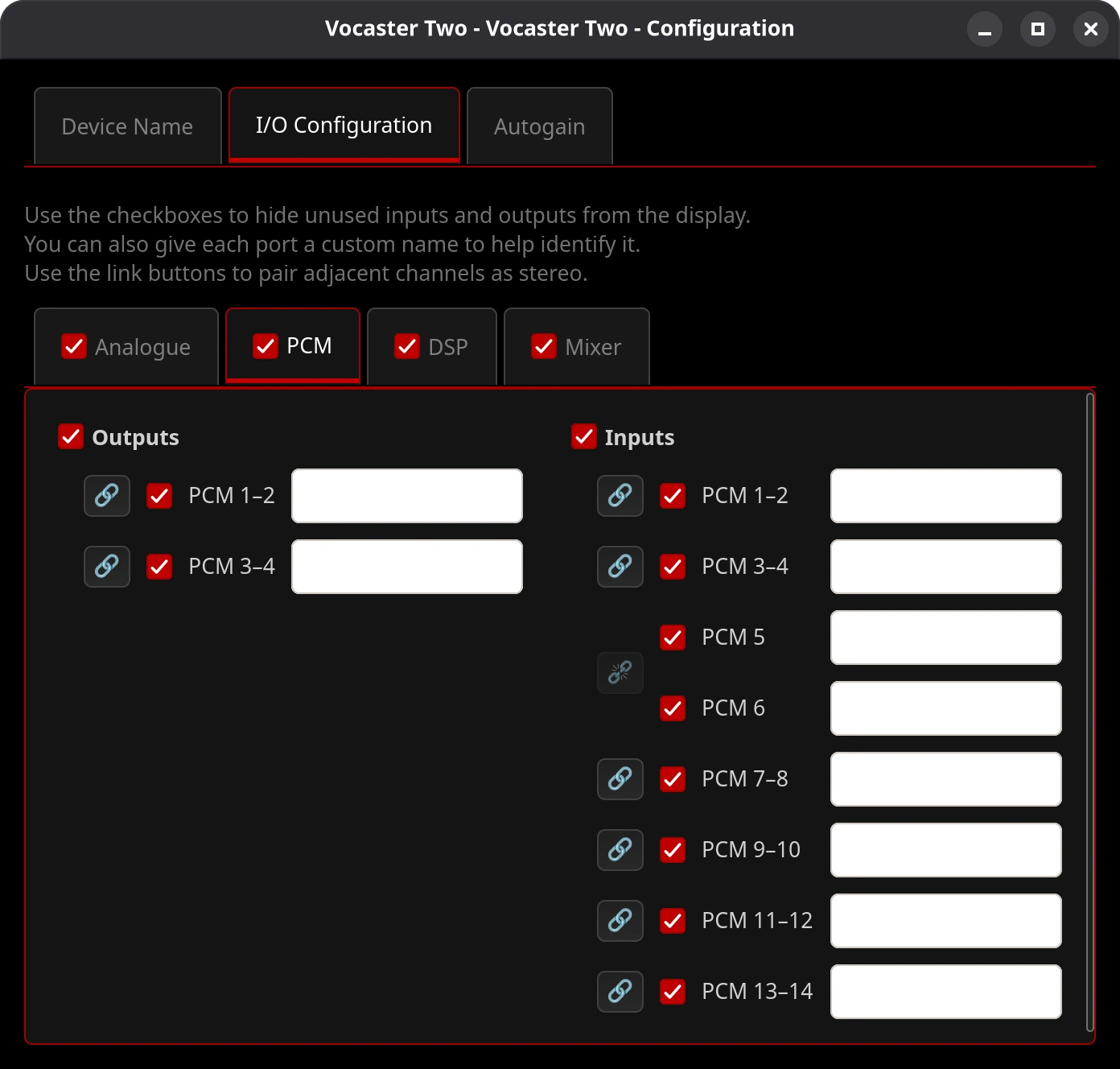Minimize the Configuration window
The width and height of the screenshot is (1120, 1069).
pyautogui.click(x=985, y=29)
